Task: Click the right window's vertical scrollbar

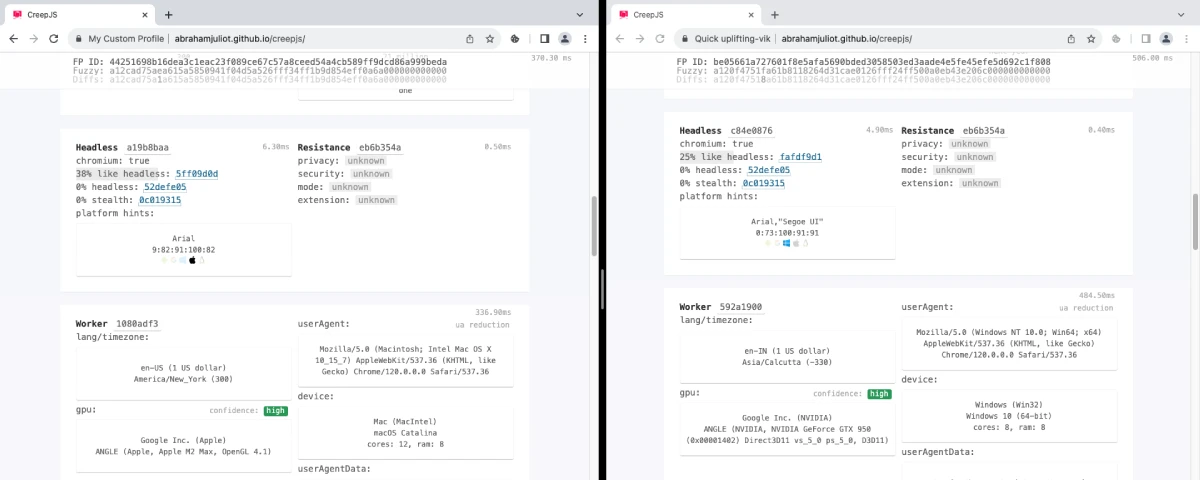Action: click(x=1196, y=224)
